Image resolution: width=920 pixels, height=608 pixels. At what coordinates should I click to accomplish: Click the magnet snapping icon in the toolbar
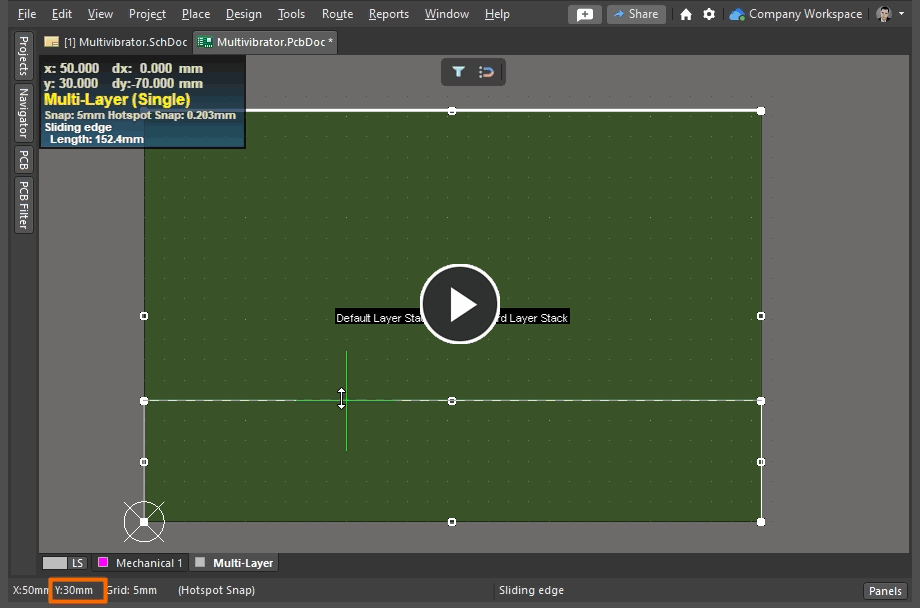click(487, 72)
